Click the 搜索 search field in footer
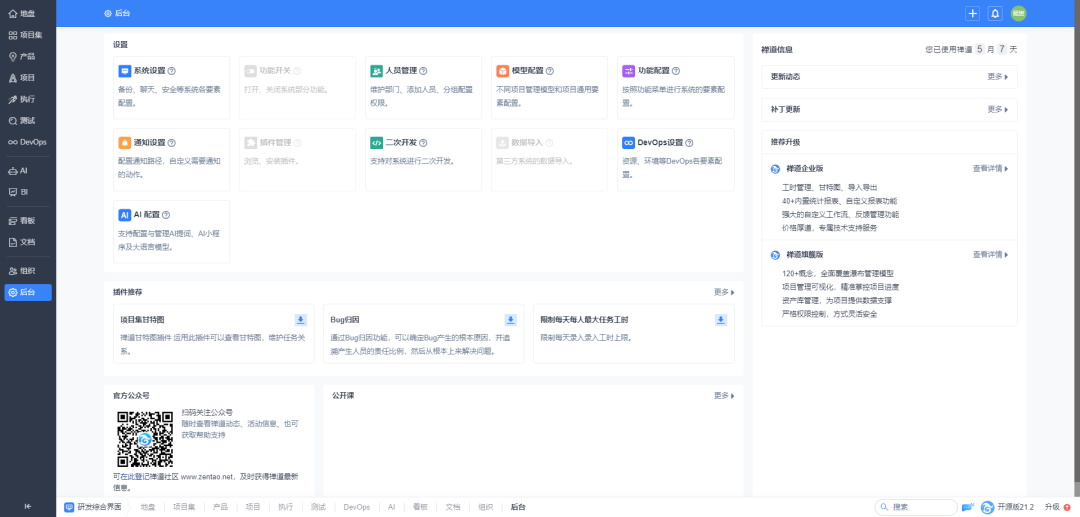 (x=920, y=507)
